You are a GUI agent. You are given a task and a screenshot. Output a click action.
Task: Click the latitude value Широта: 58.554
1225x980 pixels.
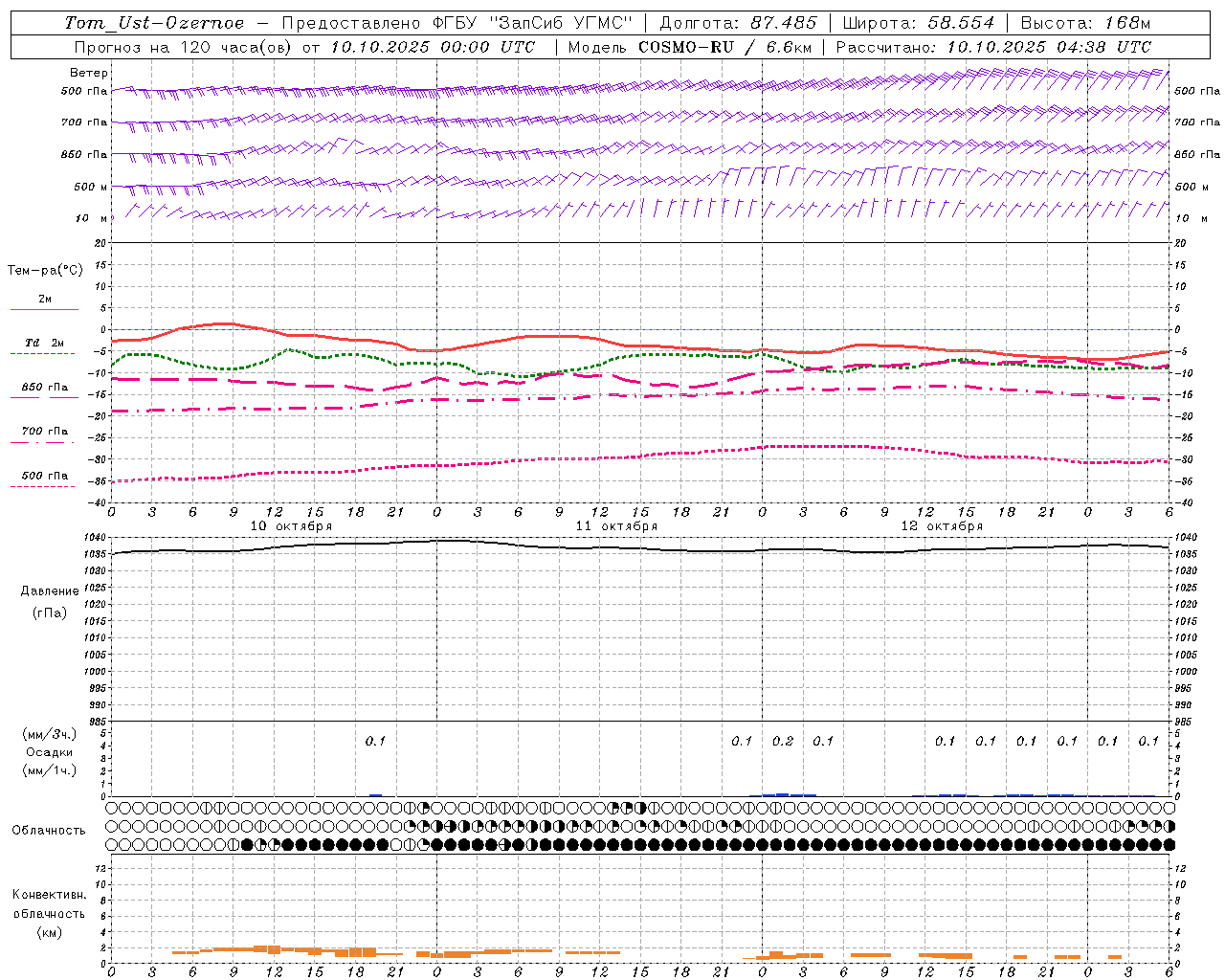coord(919,23)
